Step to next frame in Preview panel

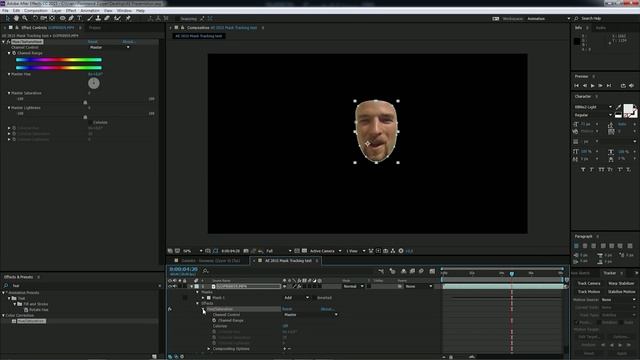[600, 86]
